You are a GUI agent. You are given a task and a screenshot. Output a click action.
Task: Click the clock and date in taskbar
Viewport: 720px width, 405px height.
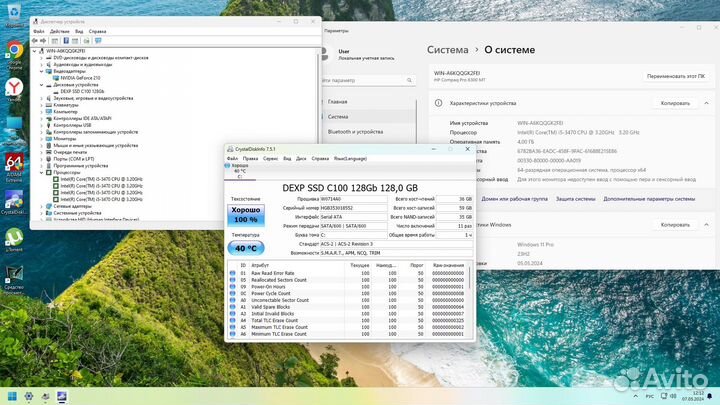click(x=693, y=396)
